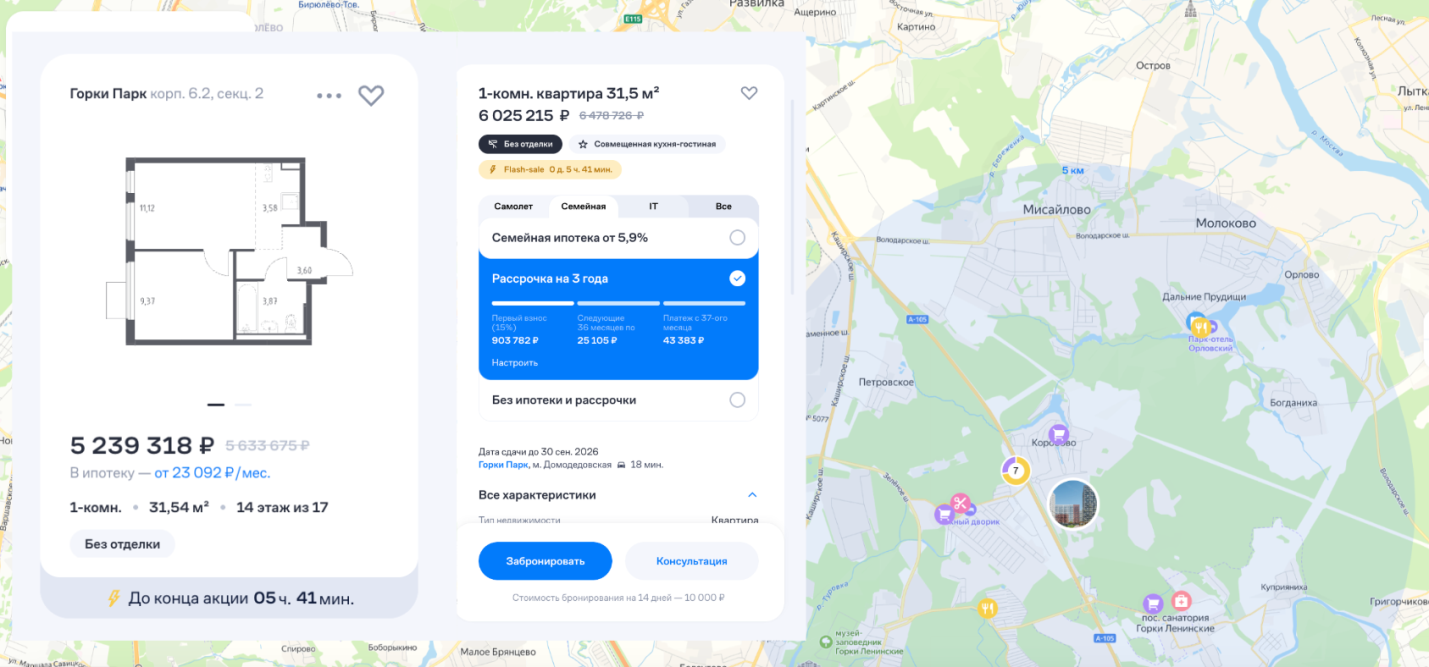Click the purple shop marker beside scissors marker
1429x667 pixels.
[944, 515]
